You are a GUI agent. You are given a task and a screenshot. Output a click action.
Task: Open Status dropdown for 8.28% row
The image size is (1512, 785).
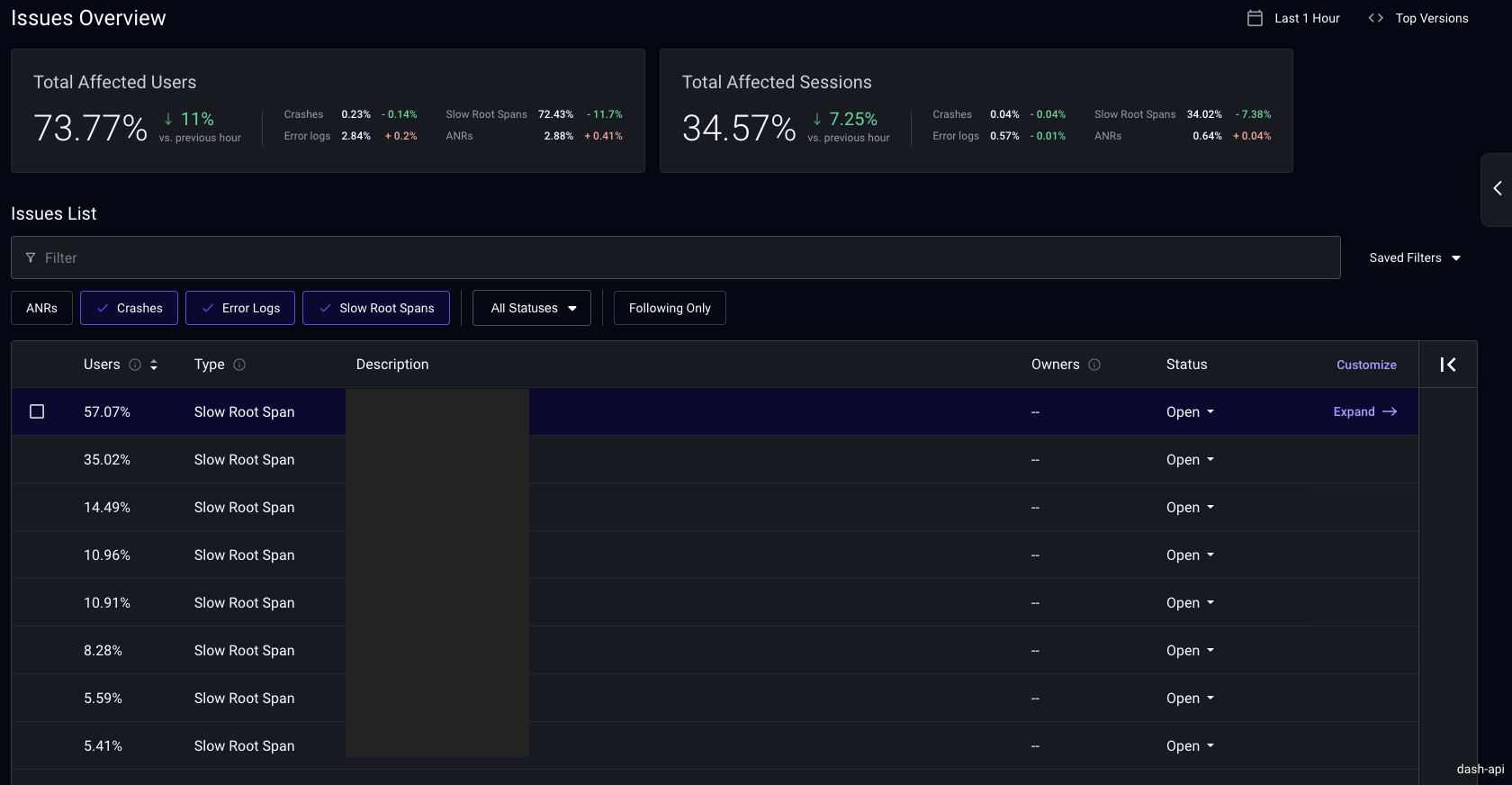pos(1191,650)
